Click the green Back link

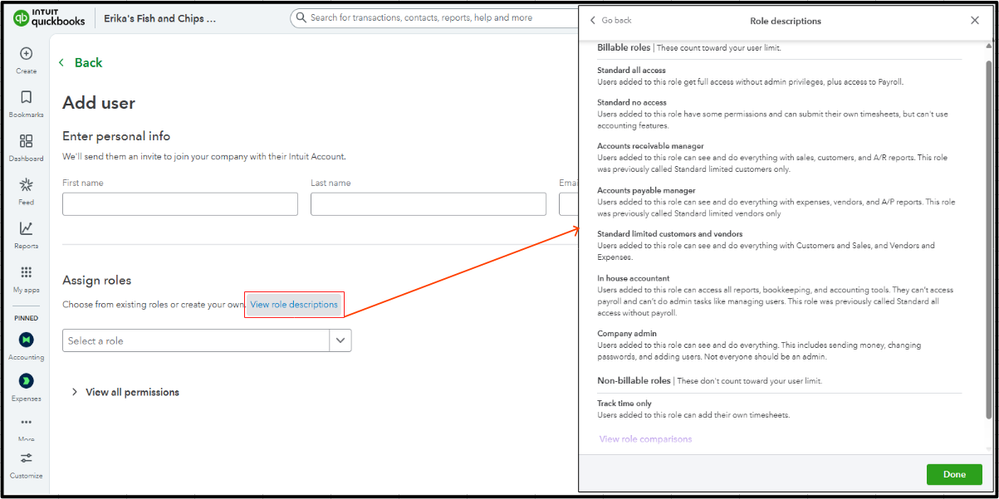80,62
